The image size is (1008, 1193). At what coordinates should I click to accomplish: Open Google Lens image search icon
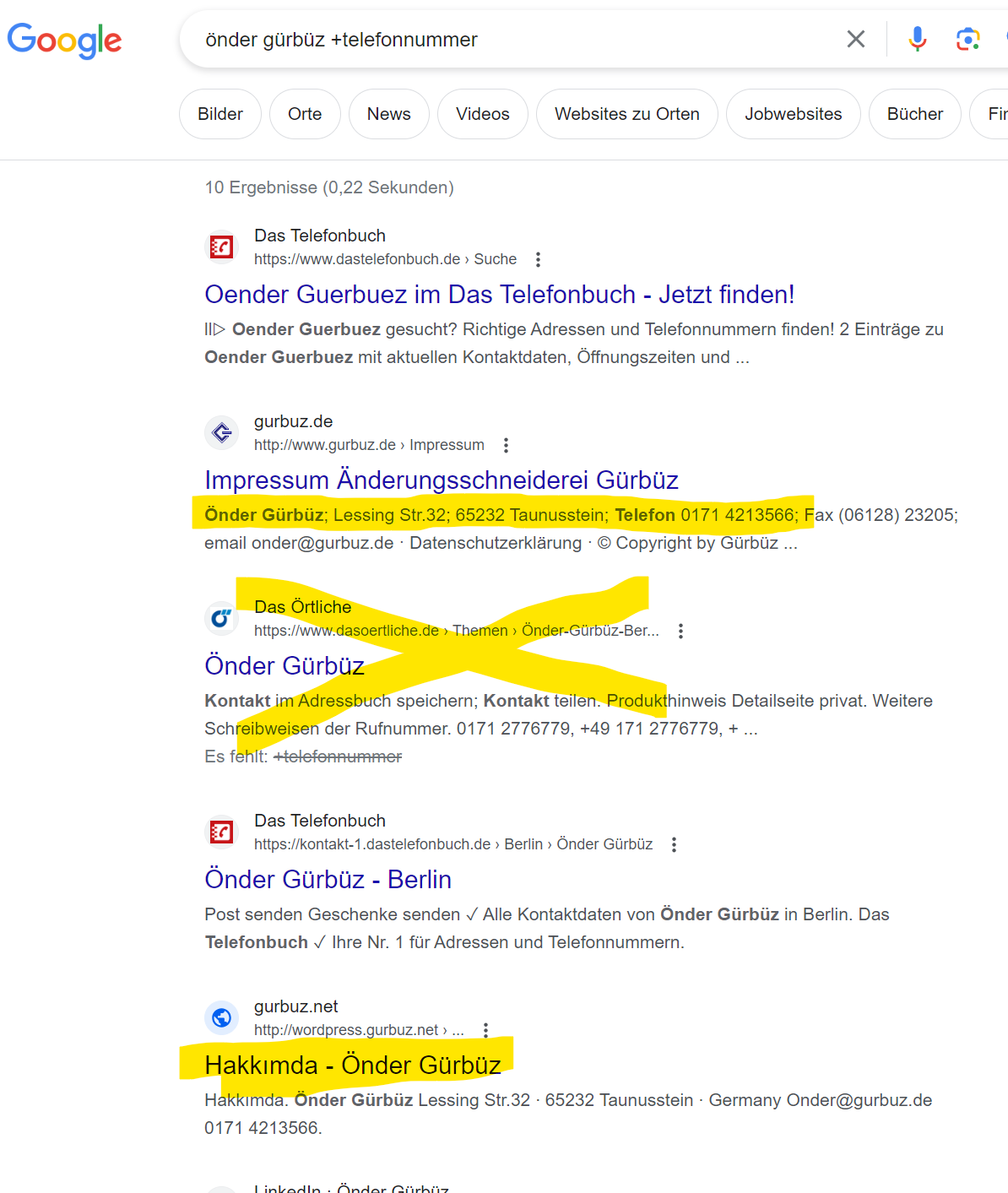967,39
